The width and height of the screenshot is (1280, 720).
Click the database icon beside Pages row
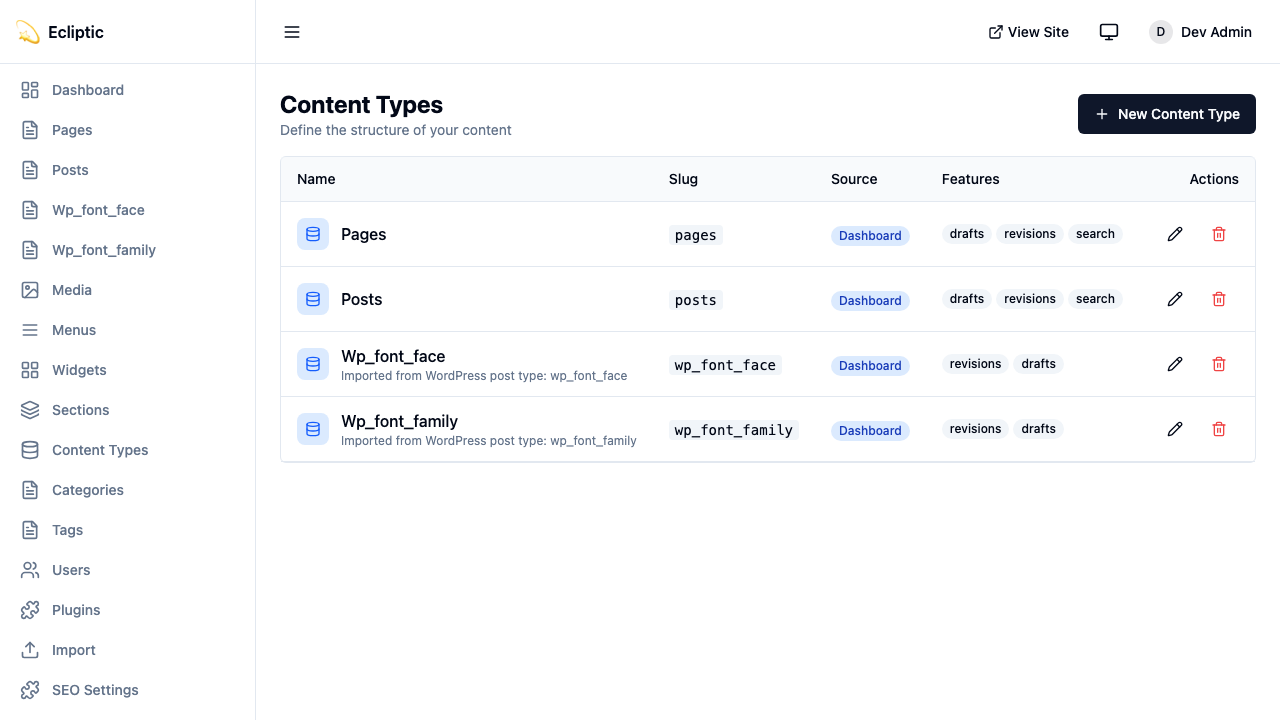[313, 234]
